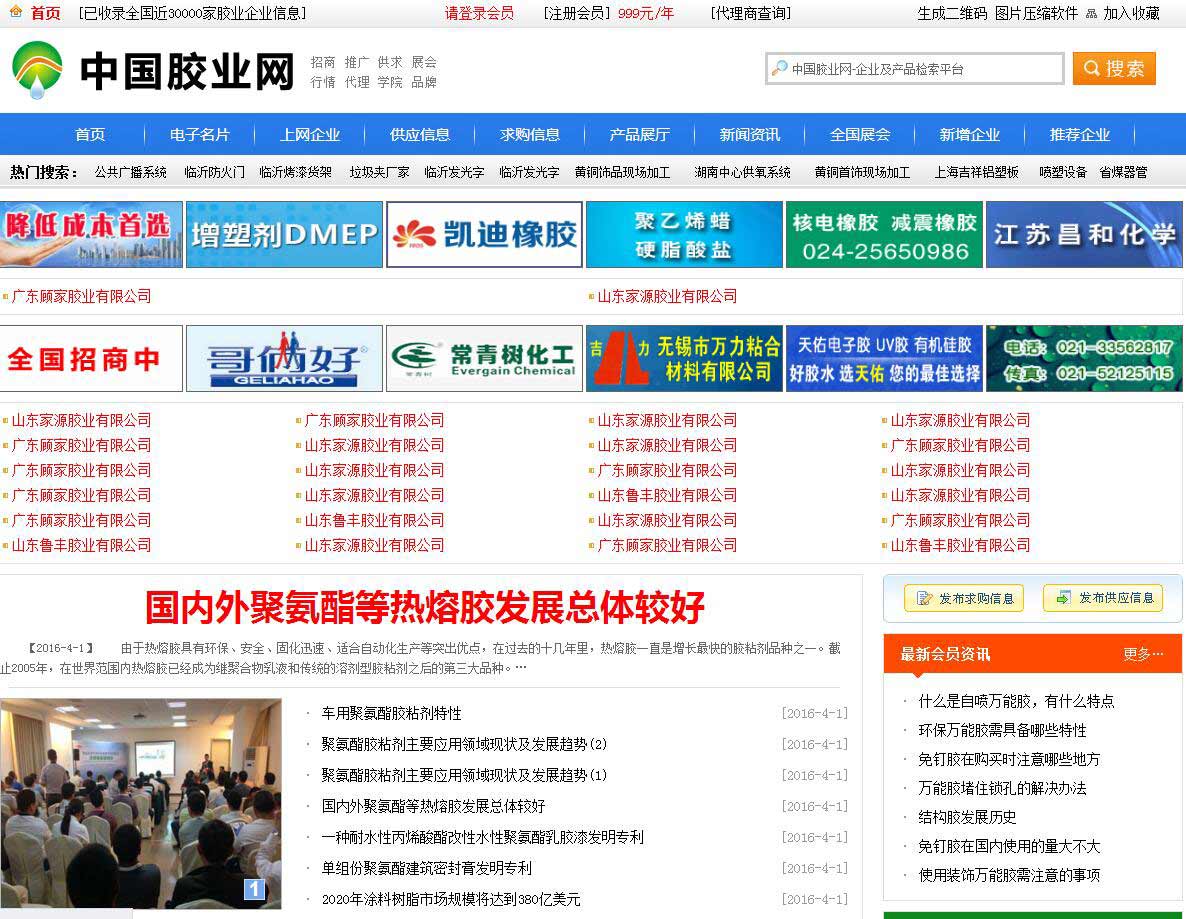Open 新闻资讯 navigation item
Viewport: 1186px width, 919px height.
(750, 135)
